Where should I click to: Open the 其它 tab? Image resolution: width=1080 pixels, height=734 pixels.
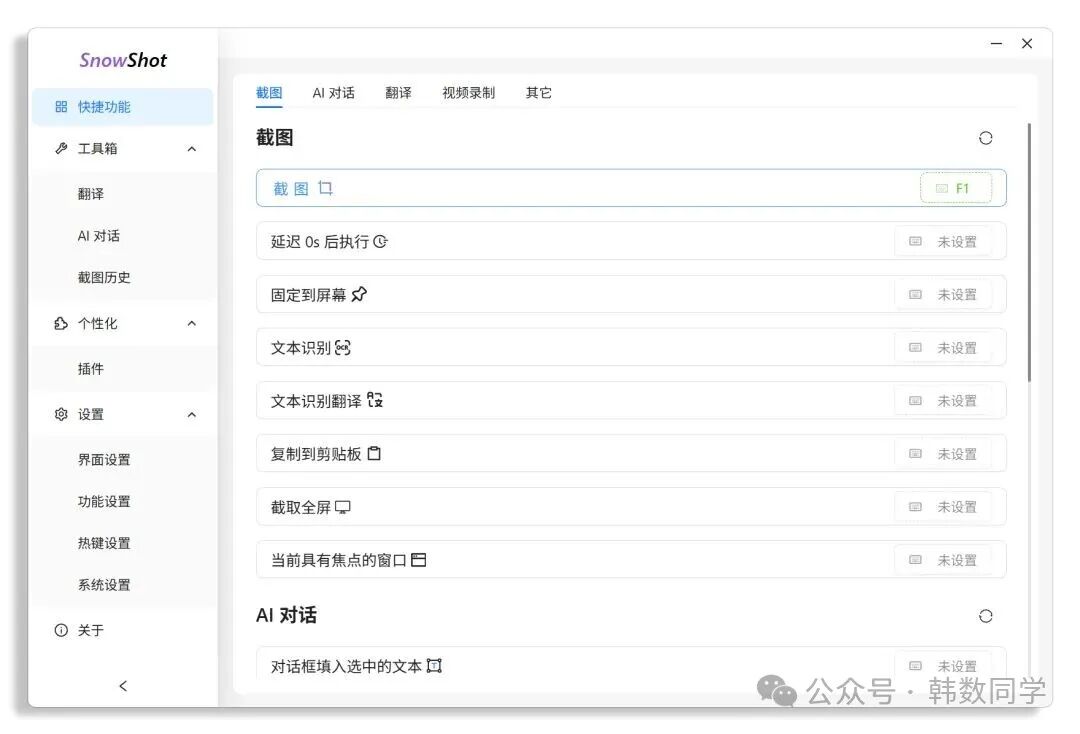[x=538, y=92]
